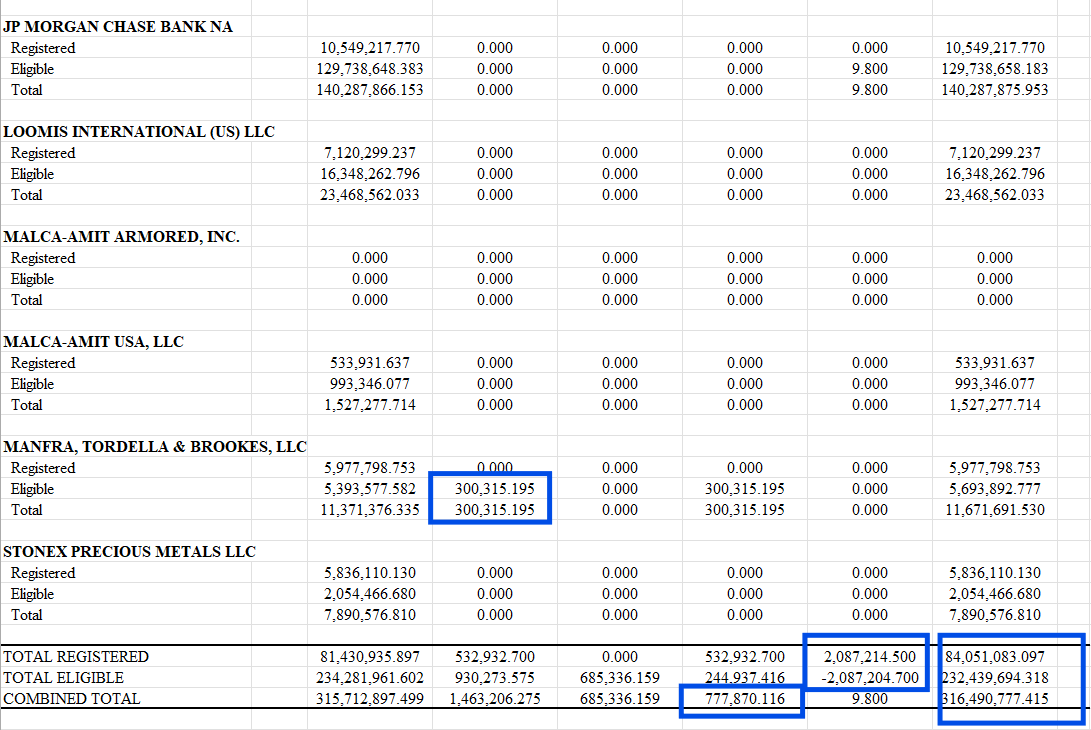Image resolution: width=1091 pixels, height=730 pixels.
Task: Select the value 777,870.116
Action: 744,699
